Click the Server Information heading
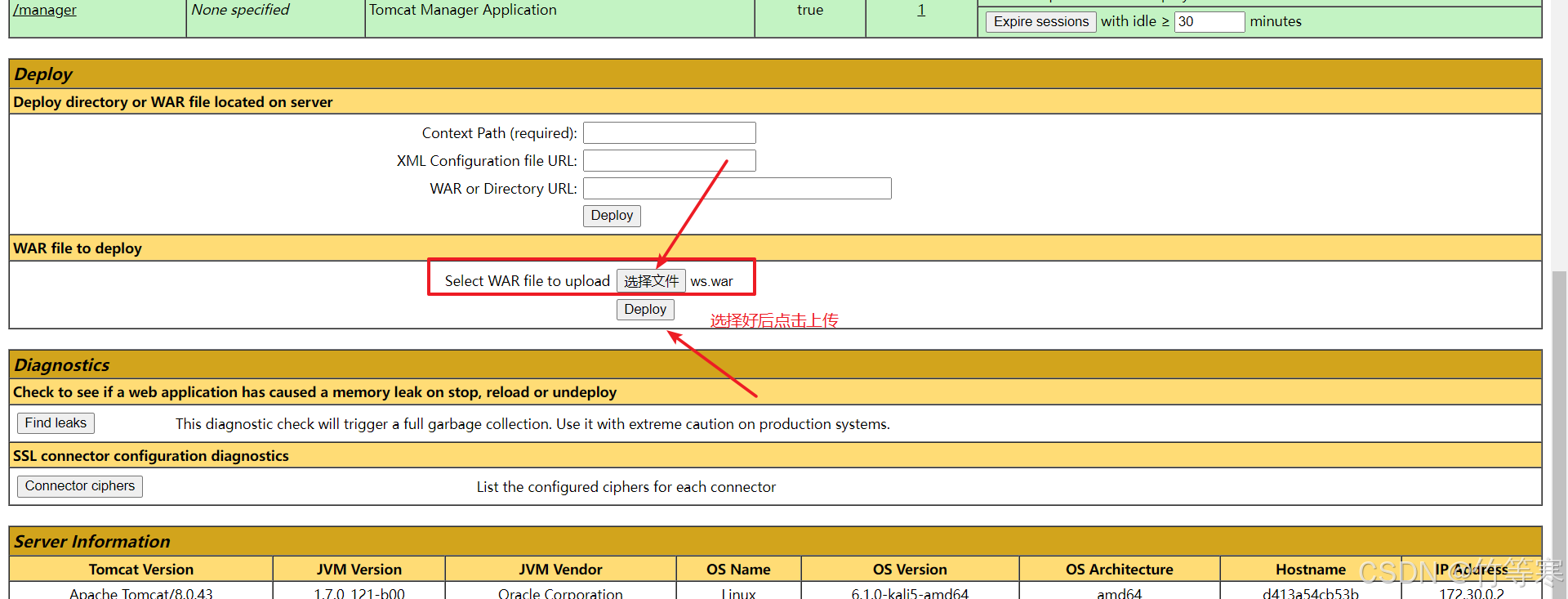 click(x=92, y=542)
